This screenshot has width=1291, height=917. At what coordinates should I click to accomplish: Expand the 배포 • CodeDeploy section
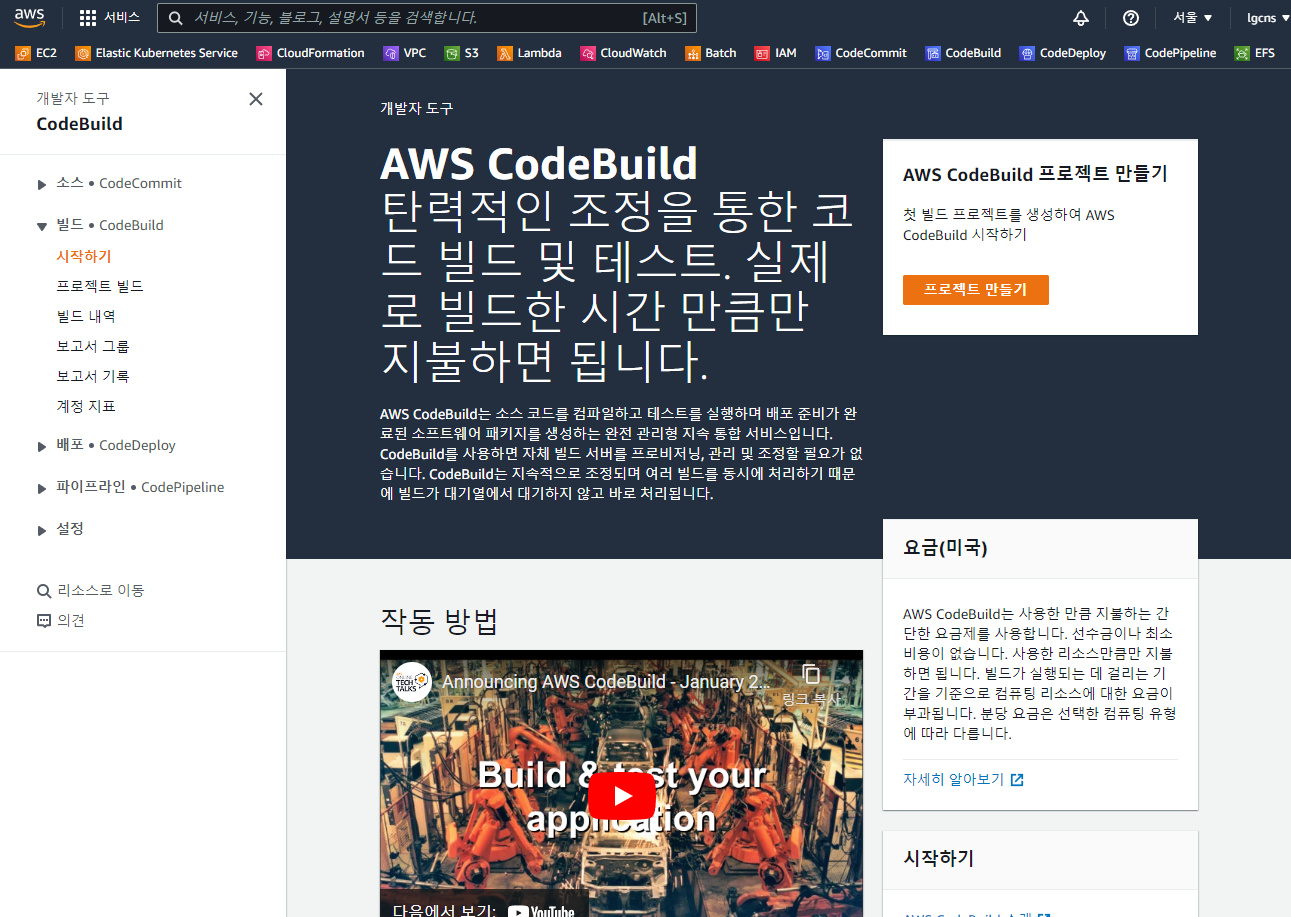[42, 446]
